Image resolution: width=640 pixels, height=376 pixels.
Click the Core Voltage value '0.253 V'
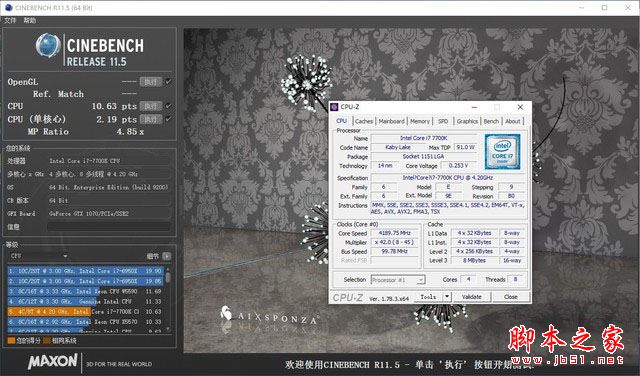point(458,166)
